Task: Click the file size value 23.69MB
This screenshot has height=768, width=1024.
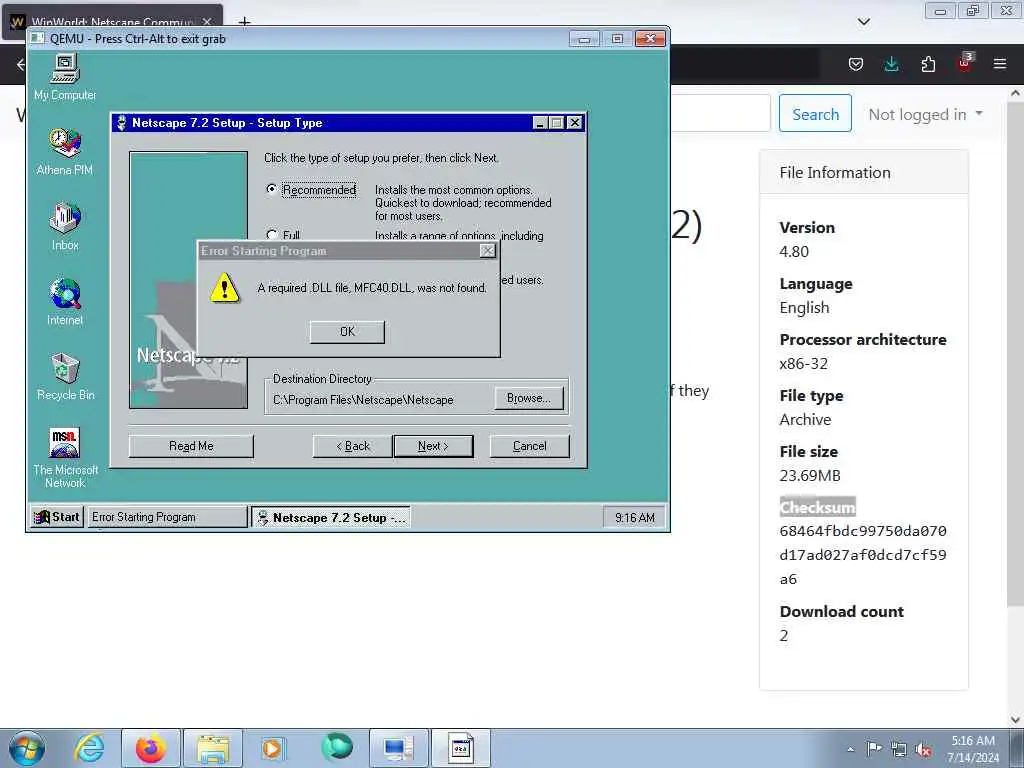Action: [x=810, y=475]
